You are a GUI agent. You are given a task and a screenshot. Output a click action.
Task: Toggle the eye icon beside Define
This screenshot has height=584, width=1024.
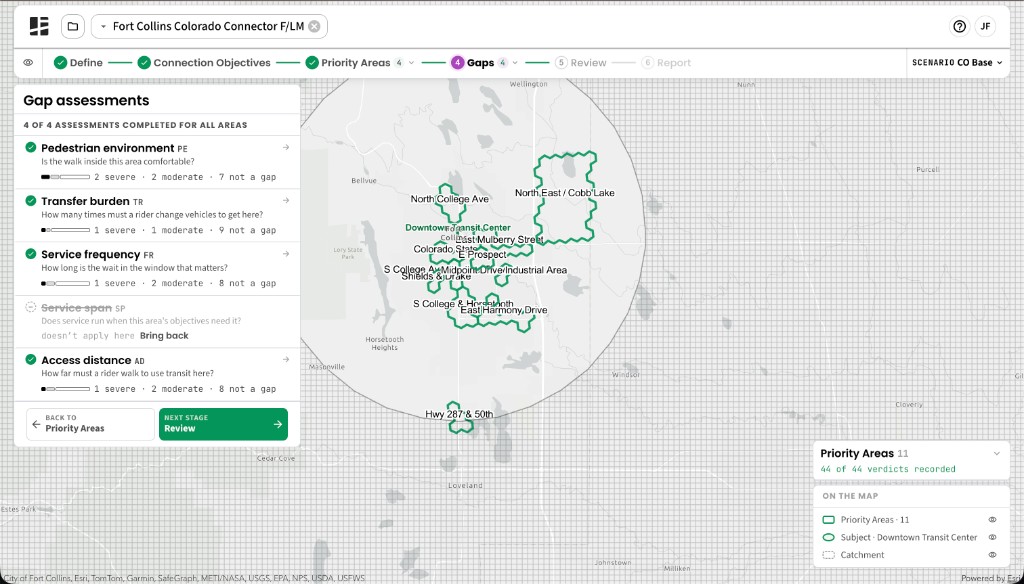coord(28,63)
